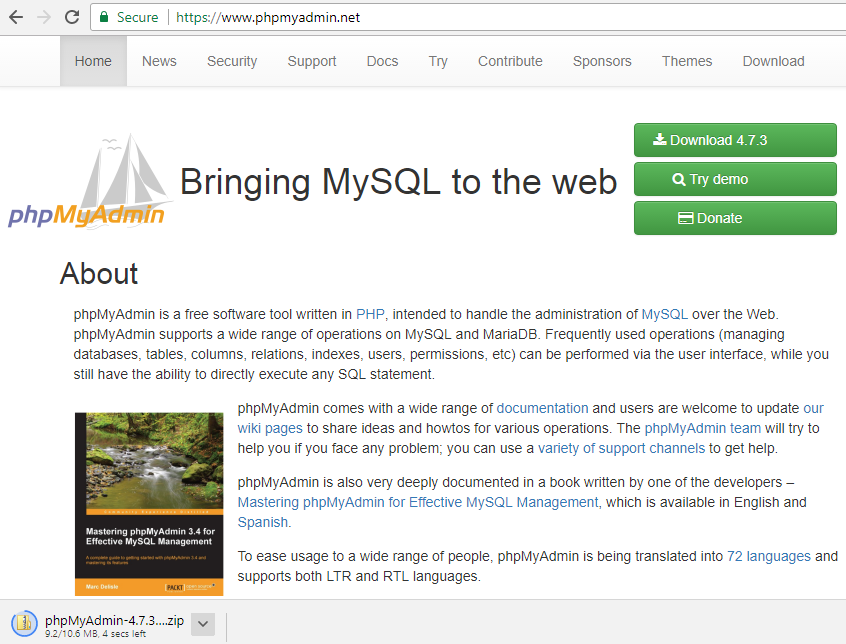Click the '9.2/10.6 MB, 4 secs left' download status
This screenshot has height=644, width=846.
click(x=95, y=634)
